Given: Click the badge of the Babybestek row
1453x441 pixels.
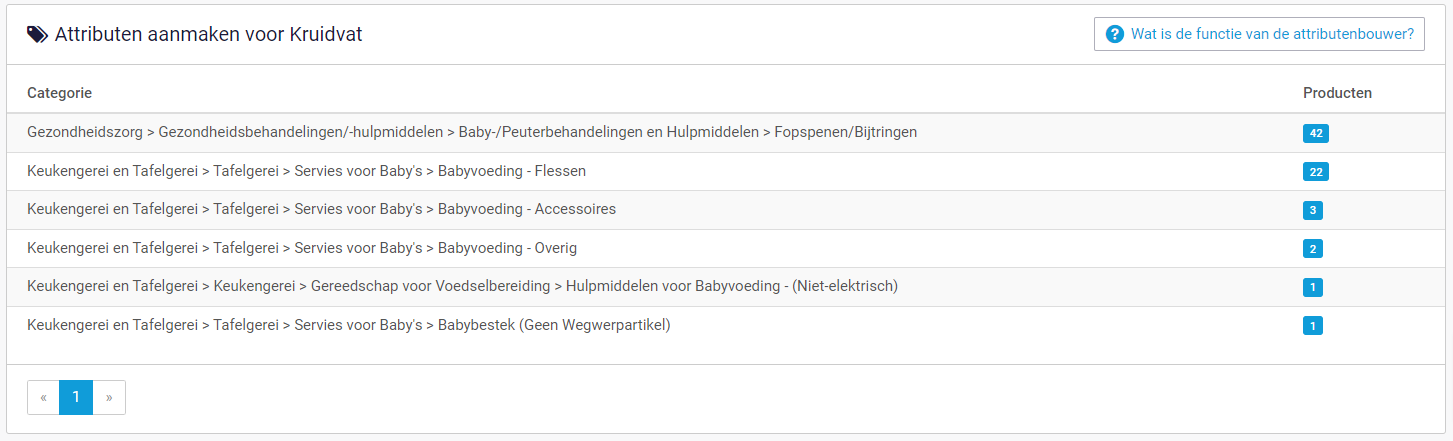Looking at the screenshot, I should point(1313,325).
